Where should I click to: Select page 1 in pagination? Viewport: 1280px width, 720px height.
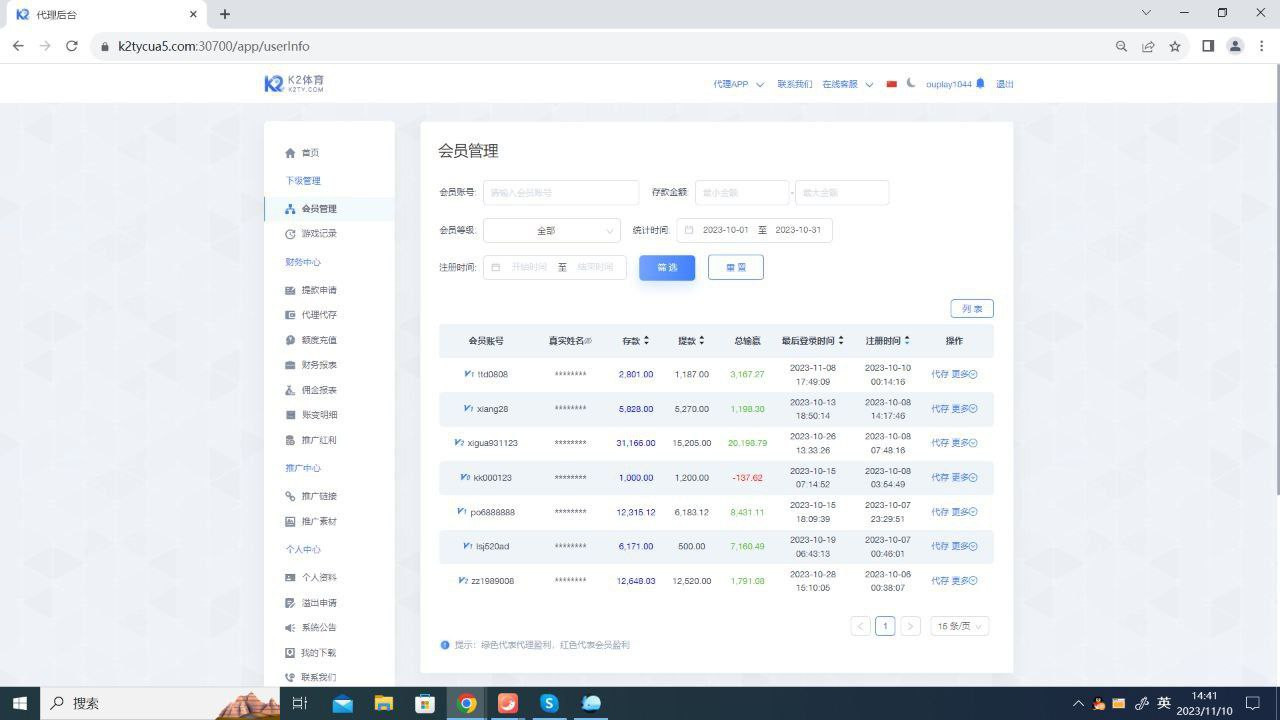[885, 626]
